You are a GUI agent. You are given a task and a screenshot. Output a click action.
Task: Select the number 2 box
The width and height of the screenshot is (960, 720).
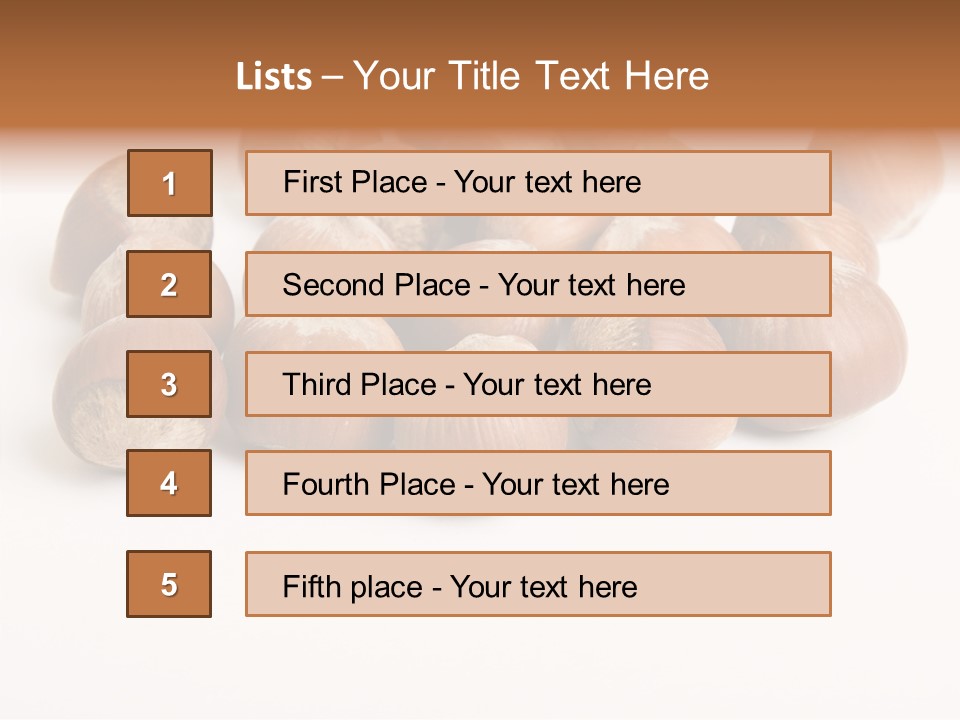169,284
